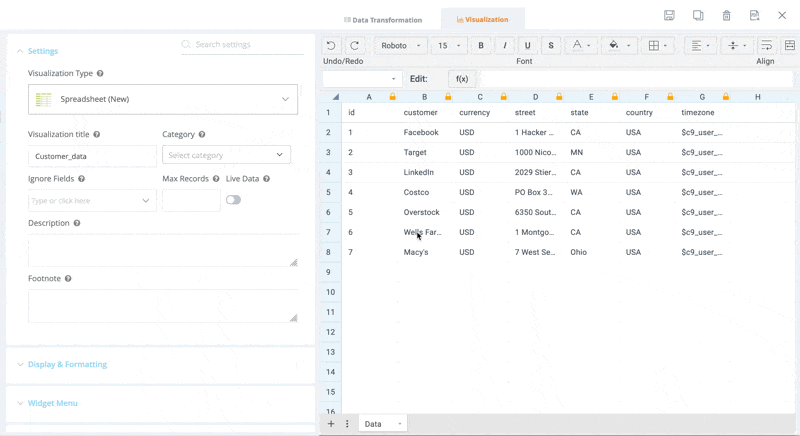
Task: Add a new sheet with plus button
Action: (331, 424)
